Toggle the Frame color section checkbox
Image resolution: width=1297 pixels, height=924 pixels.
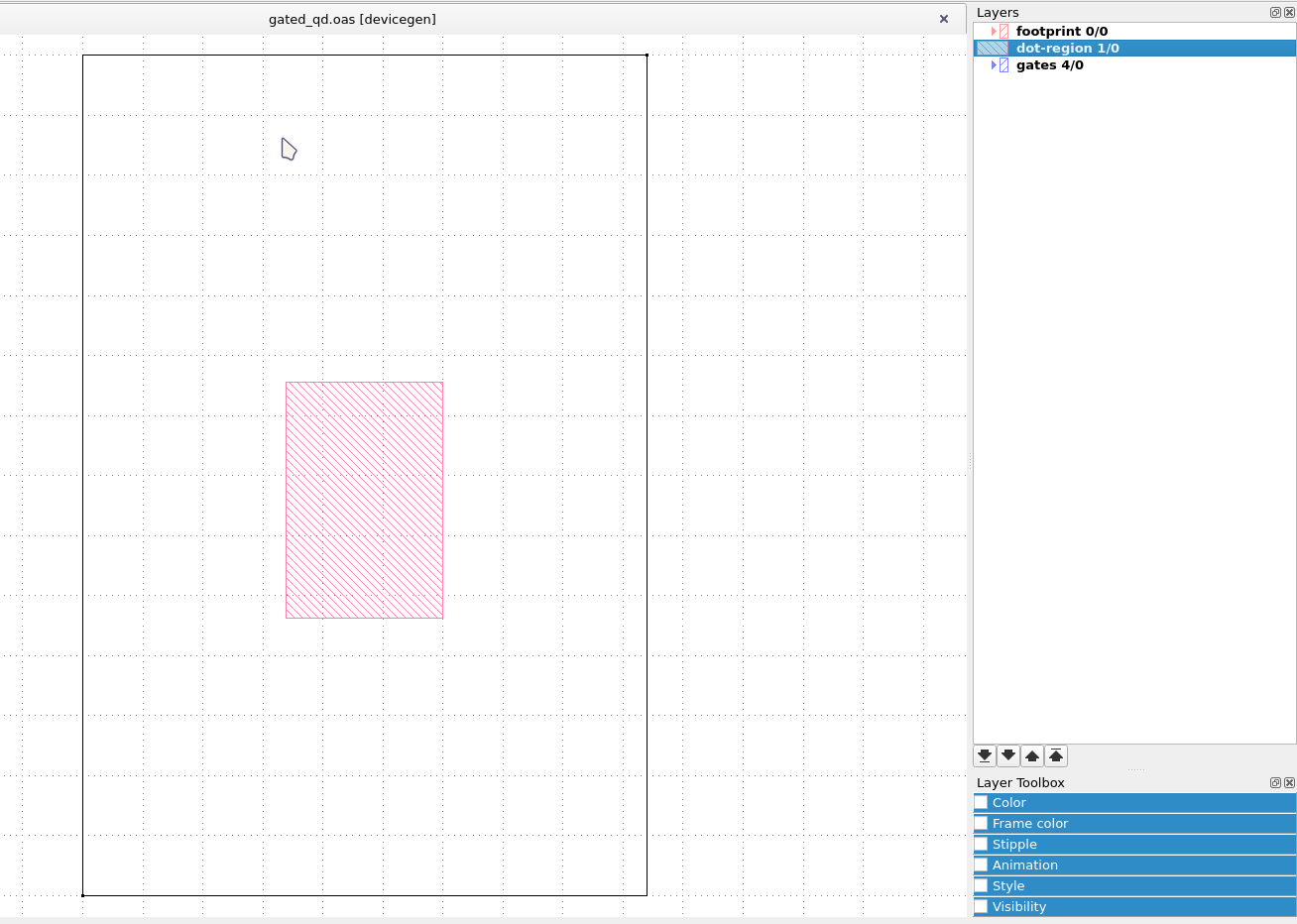(x=982, y=824)
